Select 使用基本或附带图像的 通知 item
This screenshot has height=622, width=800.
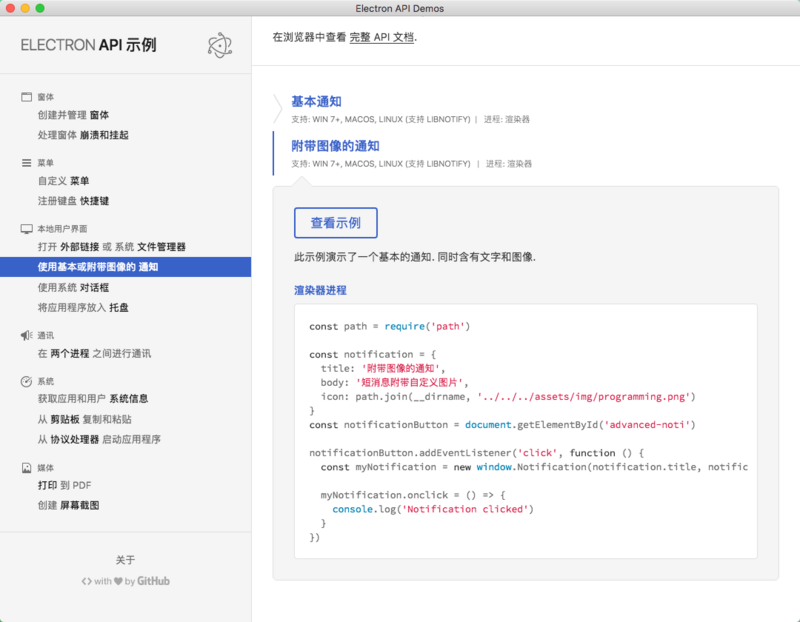126,267
